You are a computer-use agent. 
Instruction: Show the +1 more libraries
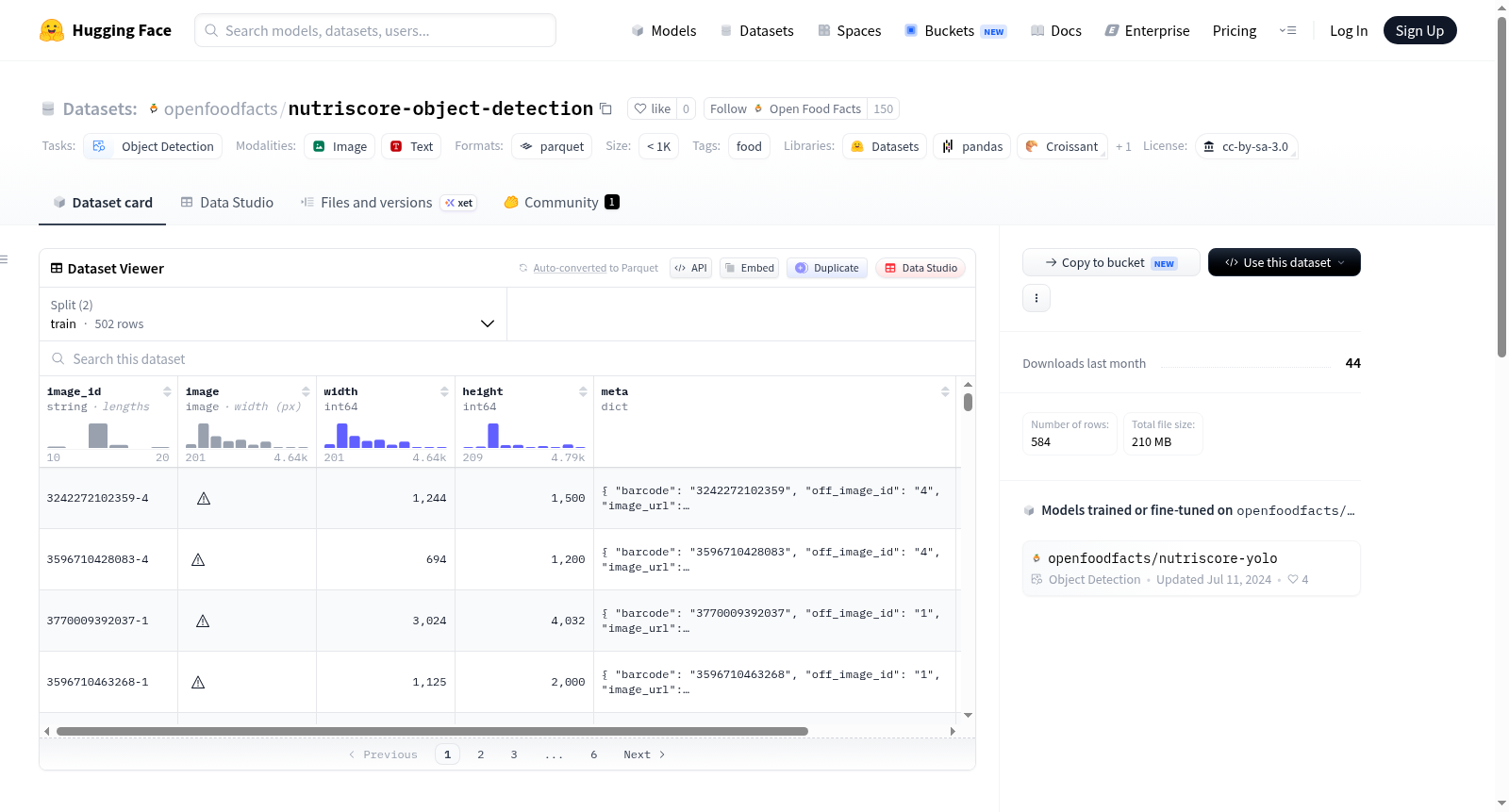tap(1123, 146)
